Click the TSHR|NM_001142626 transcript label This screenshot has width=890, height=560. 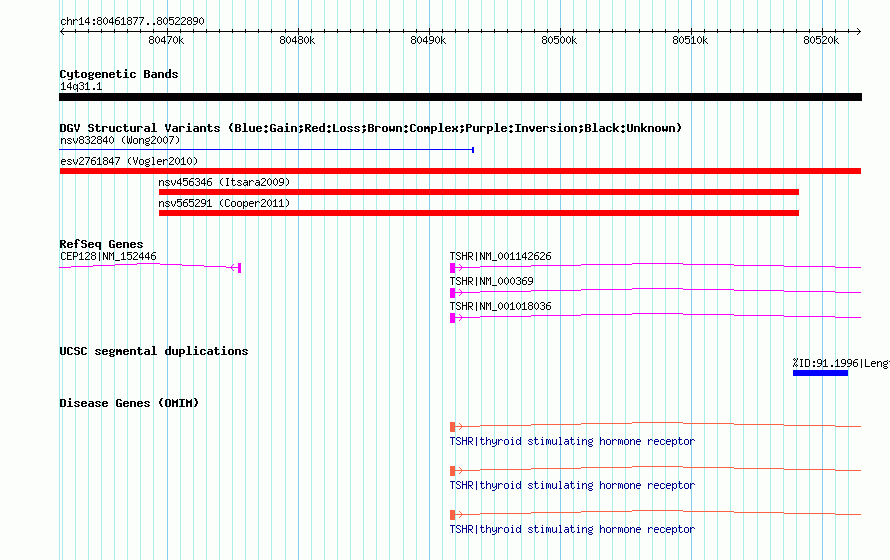tap(500, 256)
